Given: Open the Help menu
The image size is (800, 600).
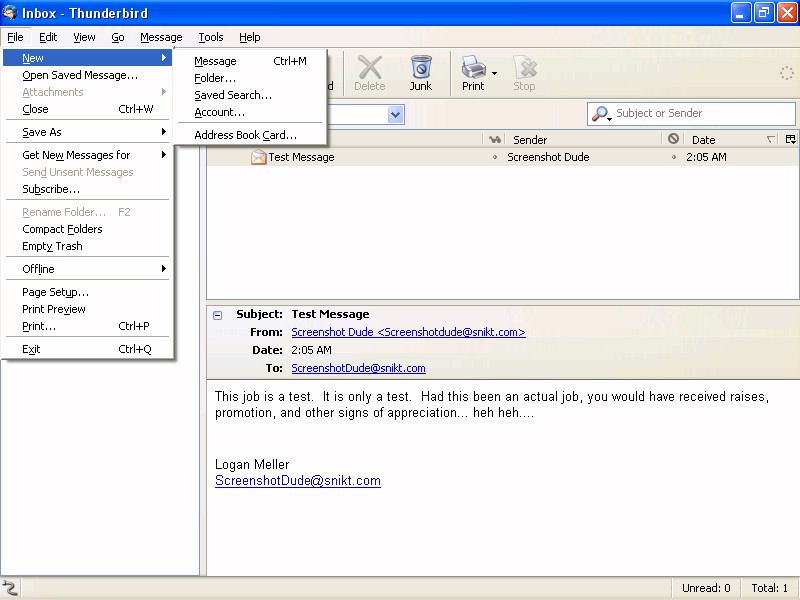Looking at the screenshot, I should click(249, 37).
